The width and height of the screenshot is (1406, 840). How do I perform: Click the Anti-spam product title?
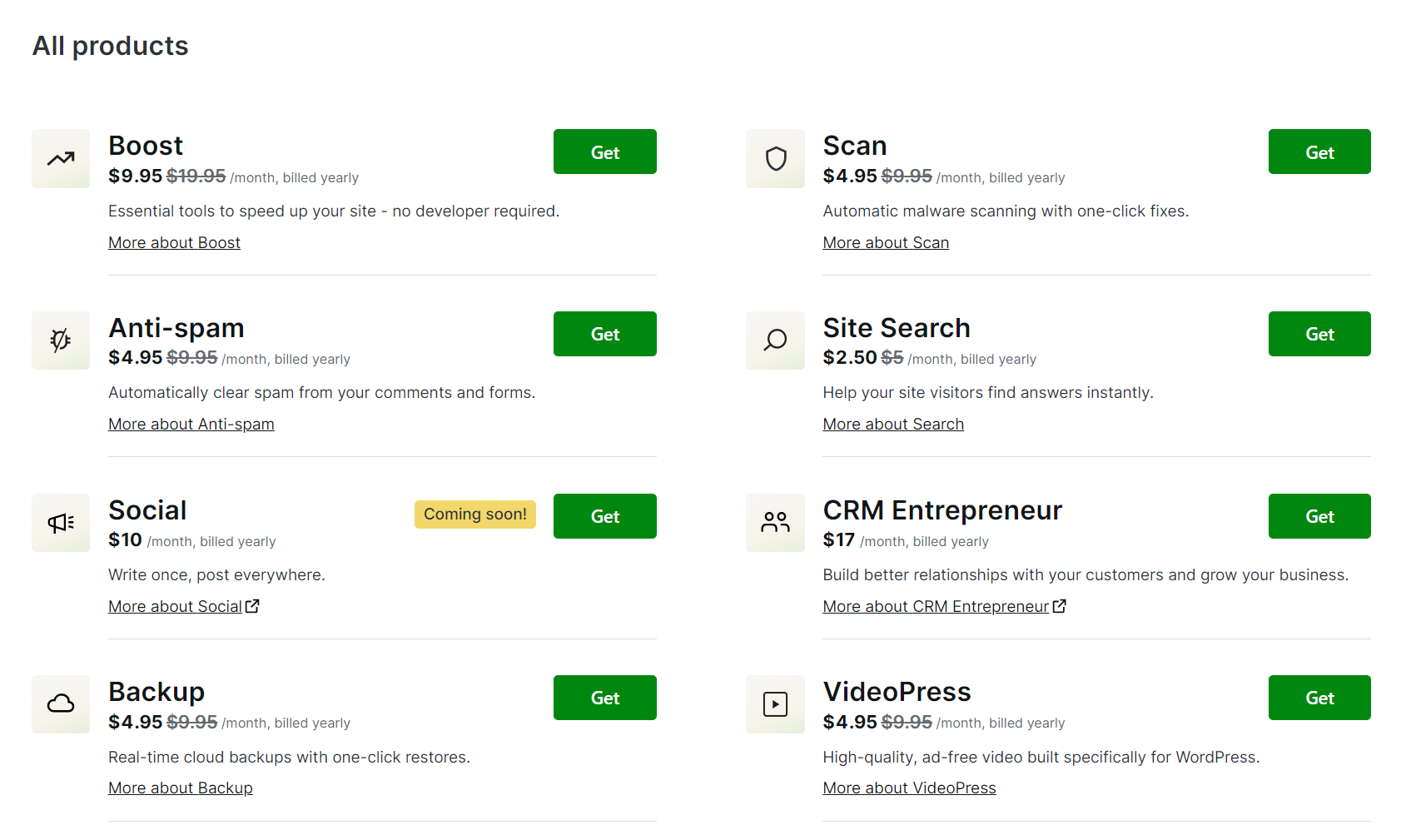pyautogui.click(x=176, y=328)
